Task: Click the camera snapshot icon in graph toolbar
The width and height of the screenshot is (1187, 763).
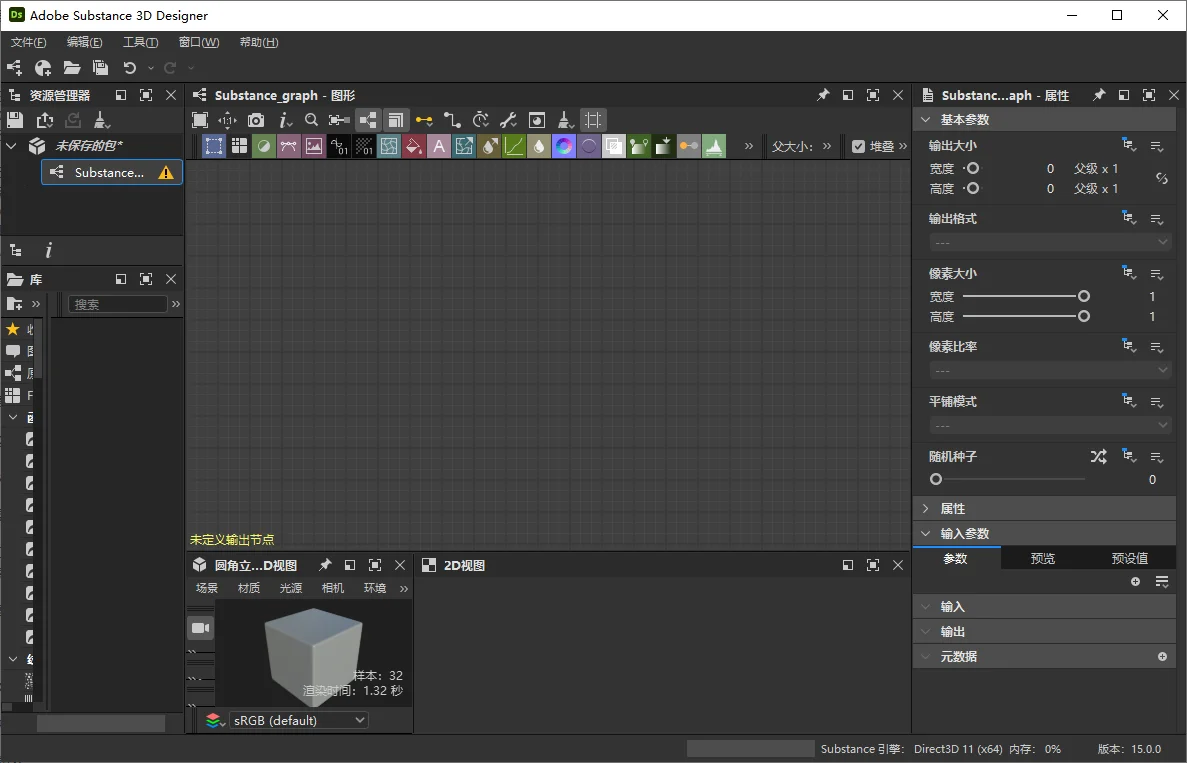Action: click(257, 120)
